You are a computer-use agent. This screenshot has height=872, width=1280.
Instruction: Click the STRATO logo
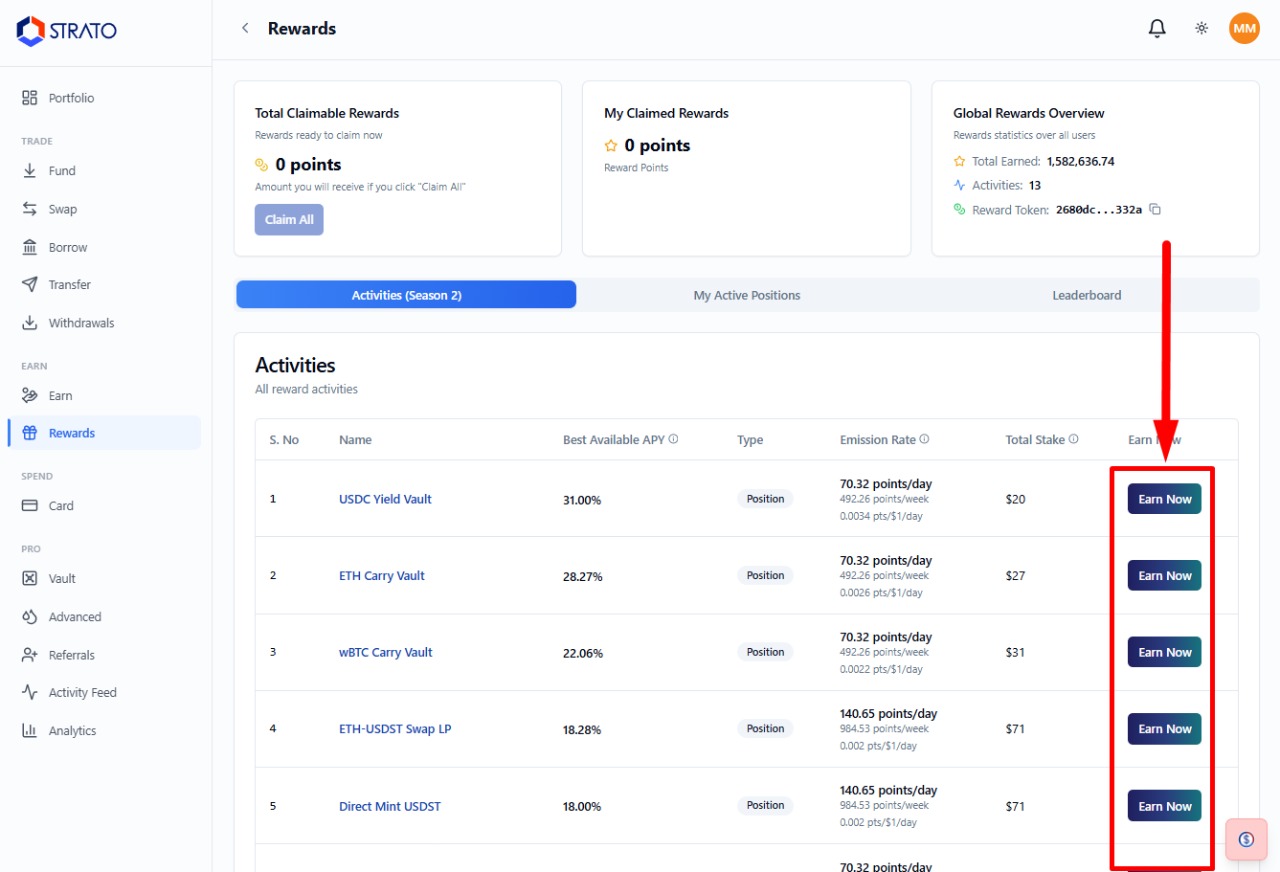click(67, 31)
